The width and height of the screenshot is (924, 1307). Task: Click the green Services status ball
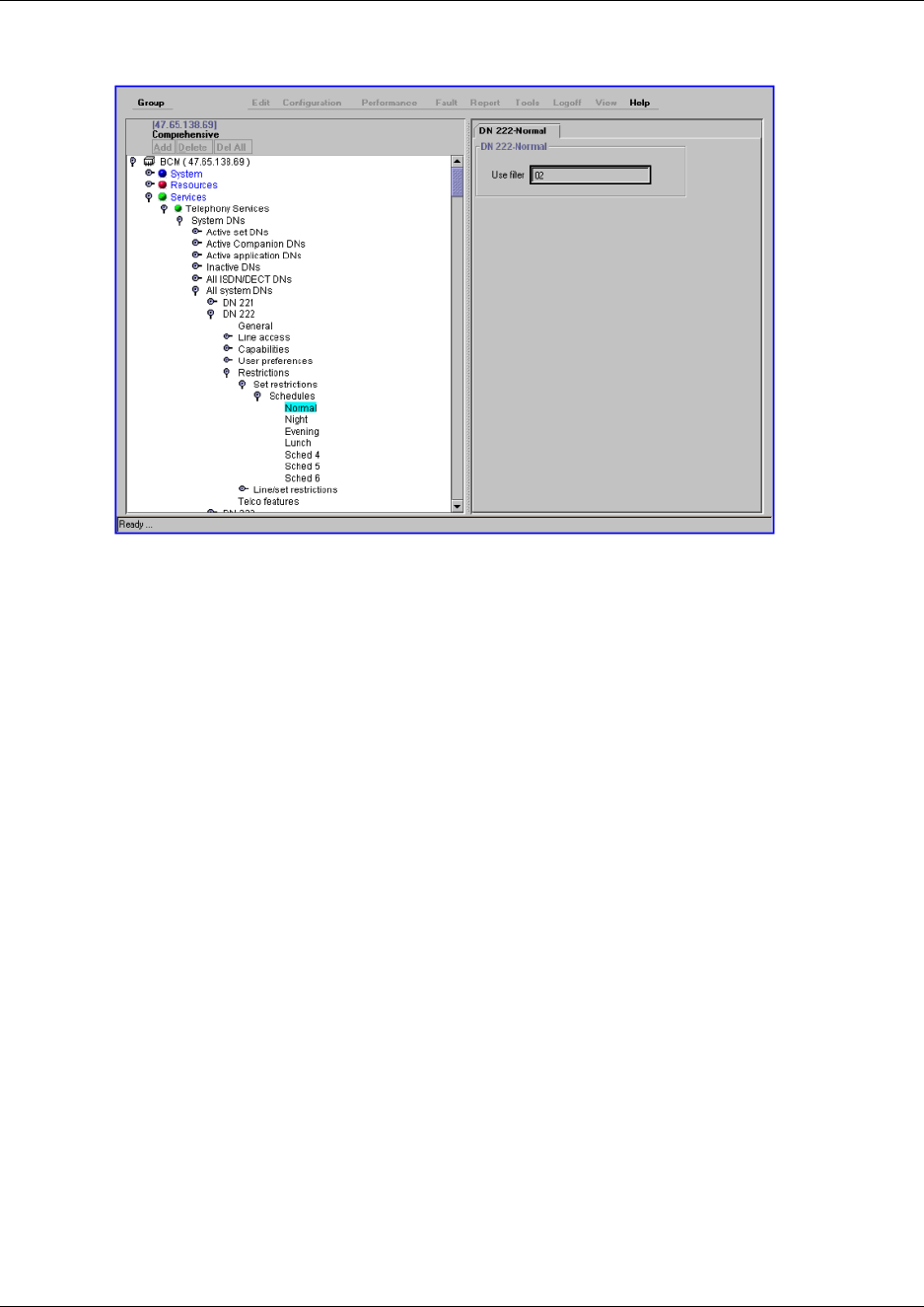click(163, 197)
